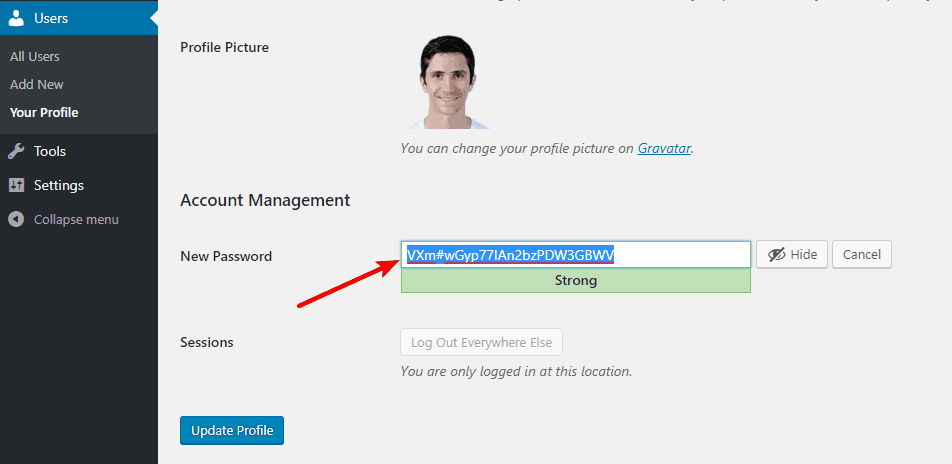Click the Settings sliders icon

tap(16, 185)
